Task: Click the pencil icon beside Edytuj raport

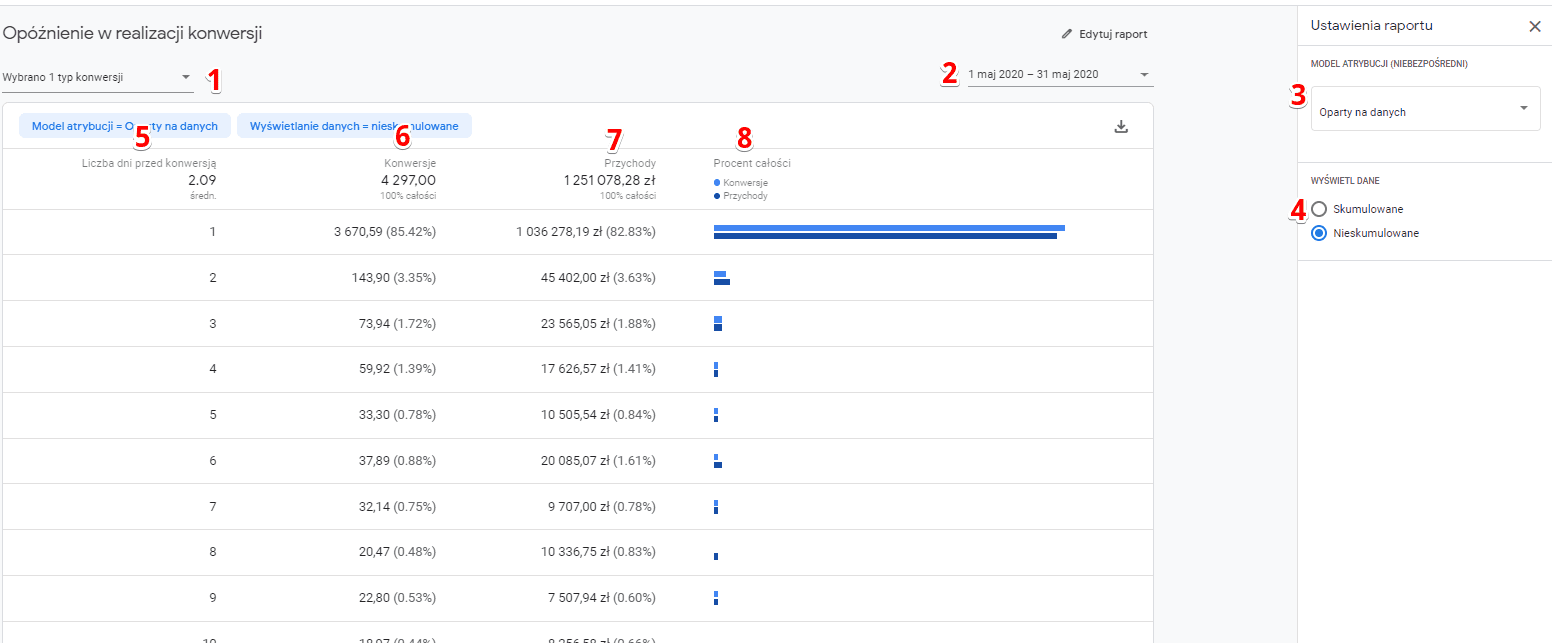Action: click(1067, 34)
